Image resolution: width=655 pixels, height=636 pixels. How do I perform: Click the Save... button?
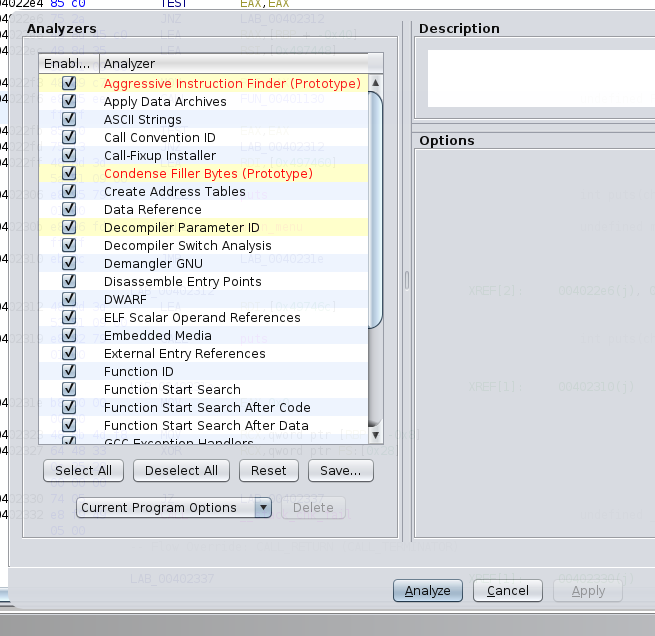(341, 471)
